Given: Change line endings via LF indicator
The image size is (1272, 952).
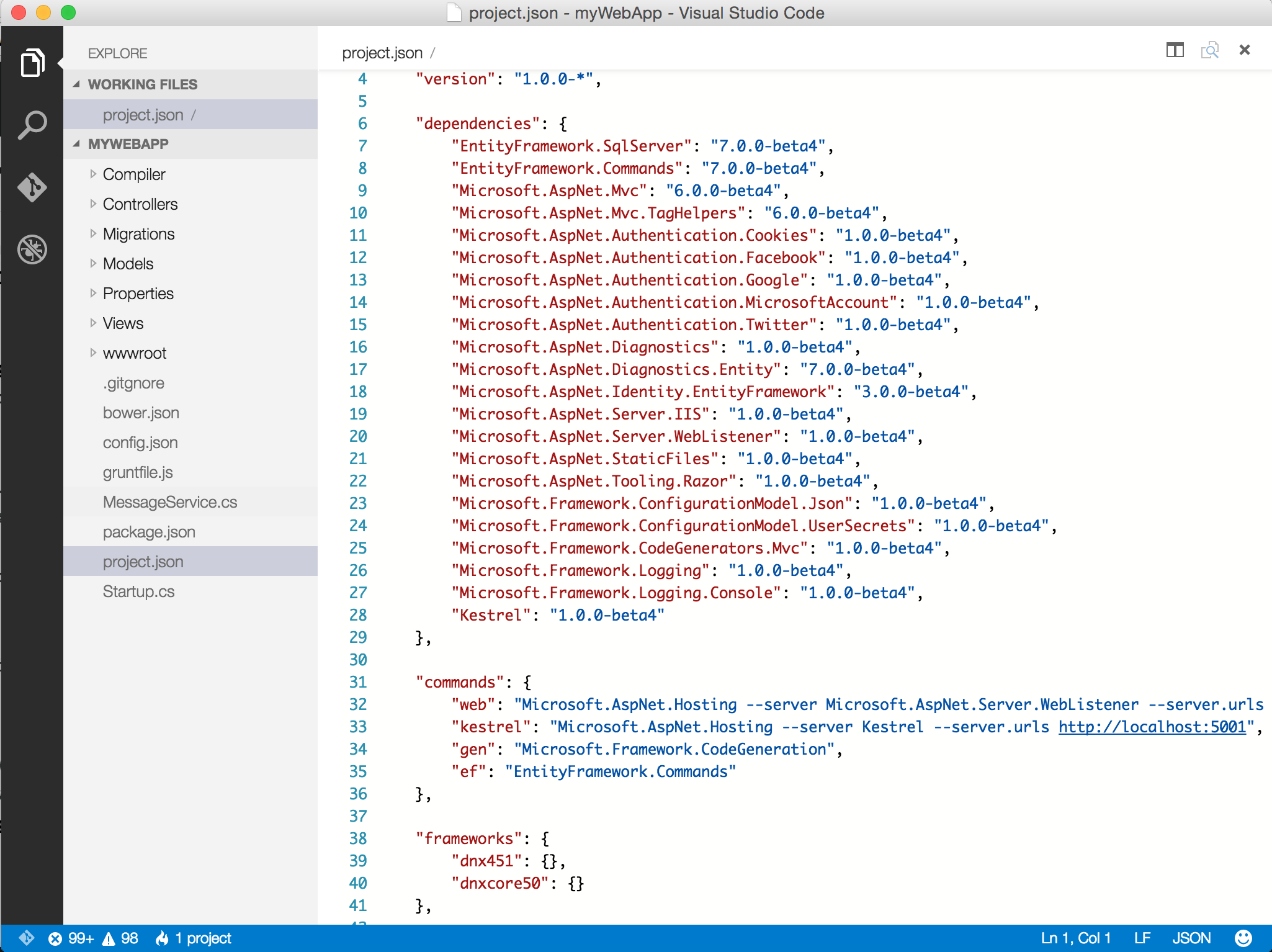Looking at the screenshot, I should (x=1142, y=938).
